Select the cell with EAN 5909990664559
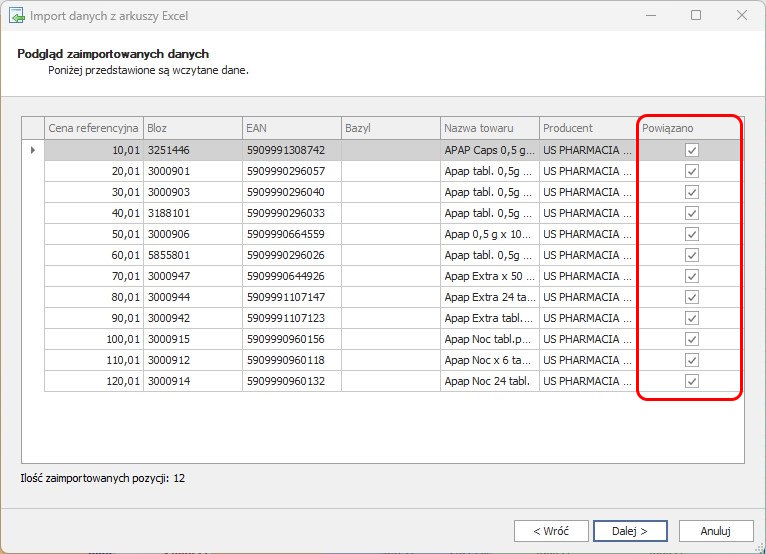This screenshot has width=766, height=554. 290,234
